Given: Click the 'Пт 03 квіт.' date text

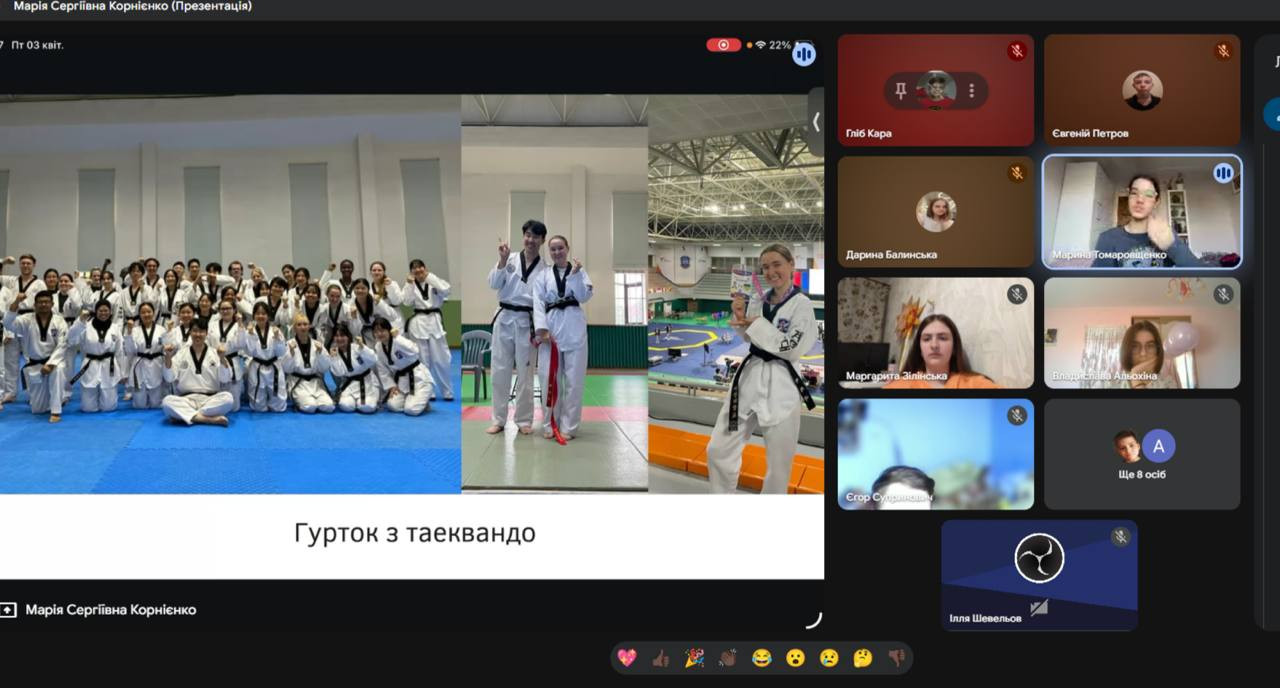Looking at the screenshot, I should (38, 45).
